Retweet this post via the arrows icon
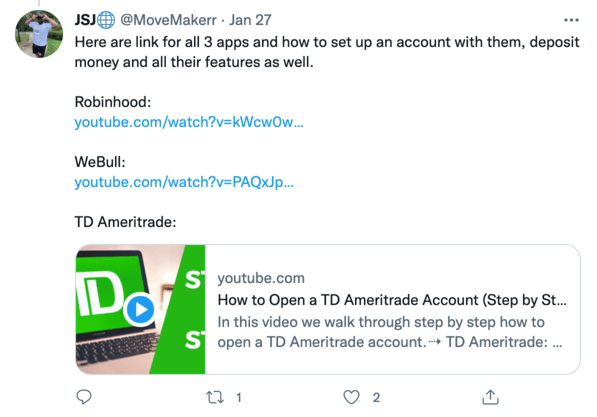The height and width of the screenshot is (417, 597). [215, 398]
